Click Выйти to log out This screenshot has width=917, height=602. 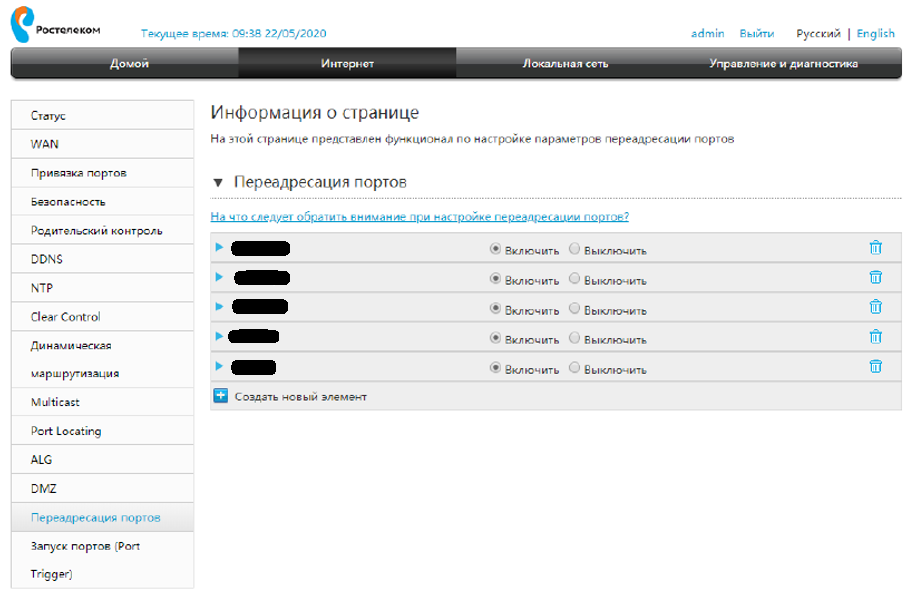pyautogui.click(x=756, y=33)
